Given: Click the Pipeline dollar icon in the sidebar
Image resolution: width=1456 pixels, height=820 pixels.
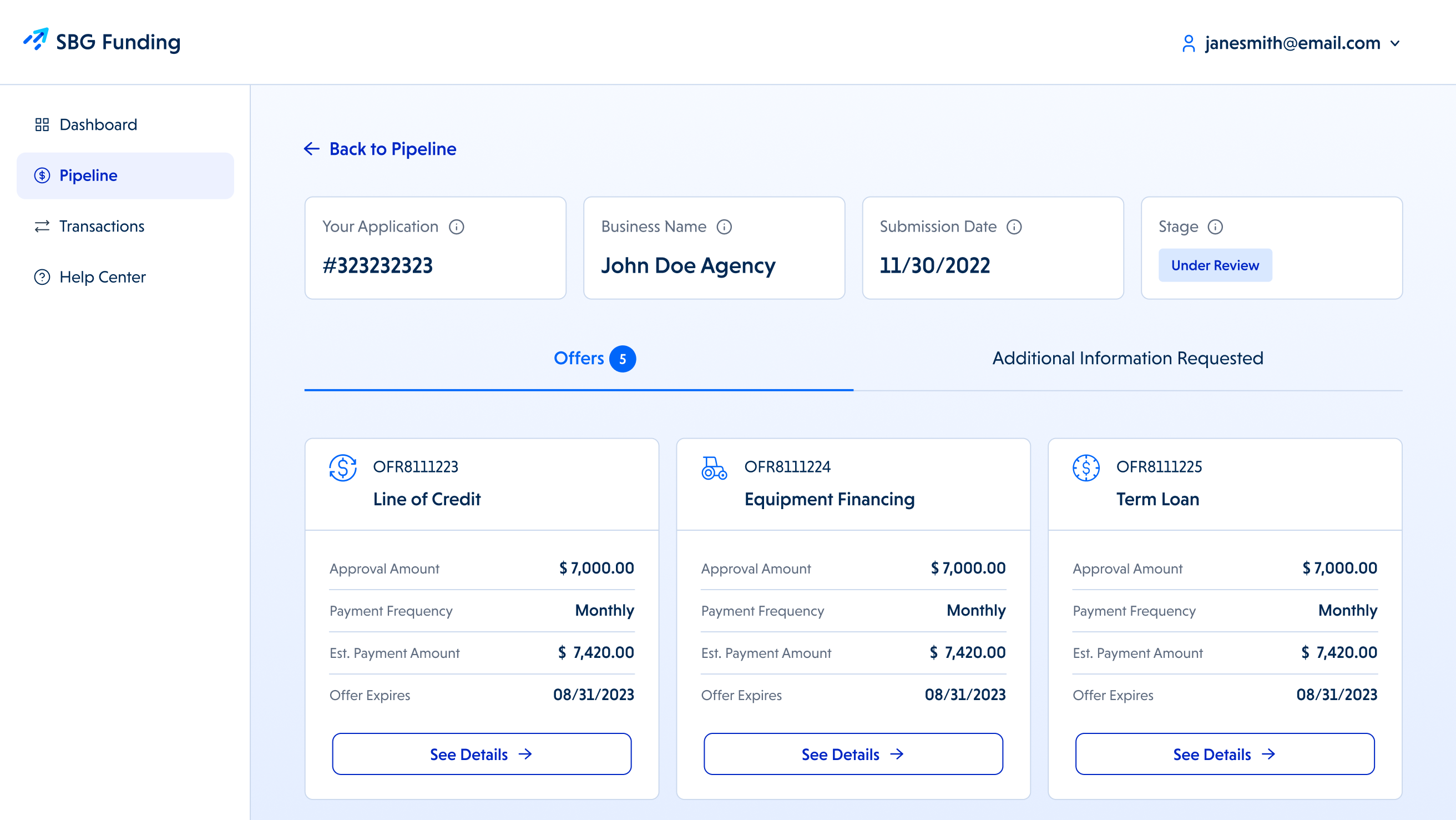Looking at the screenshot, I should pos(42,175).
